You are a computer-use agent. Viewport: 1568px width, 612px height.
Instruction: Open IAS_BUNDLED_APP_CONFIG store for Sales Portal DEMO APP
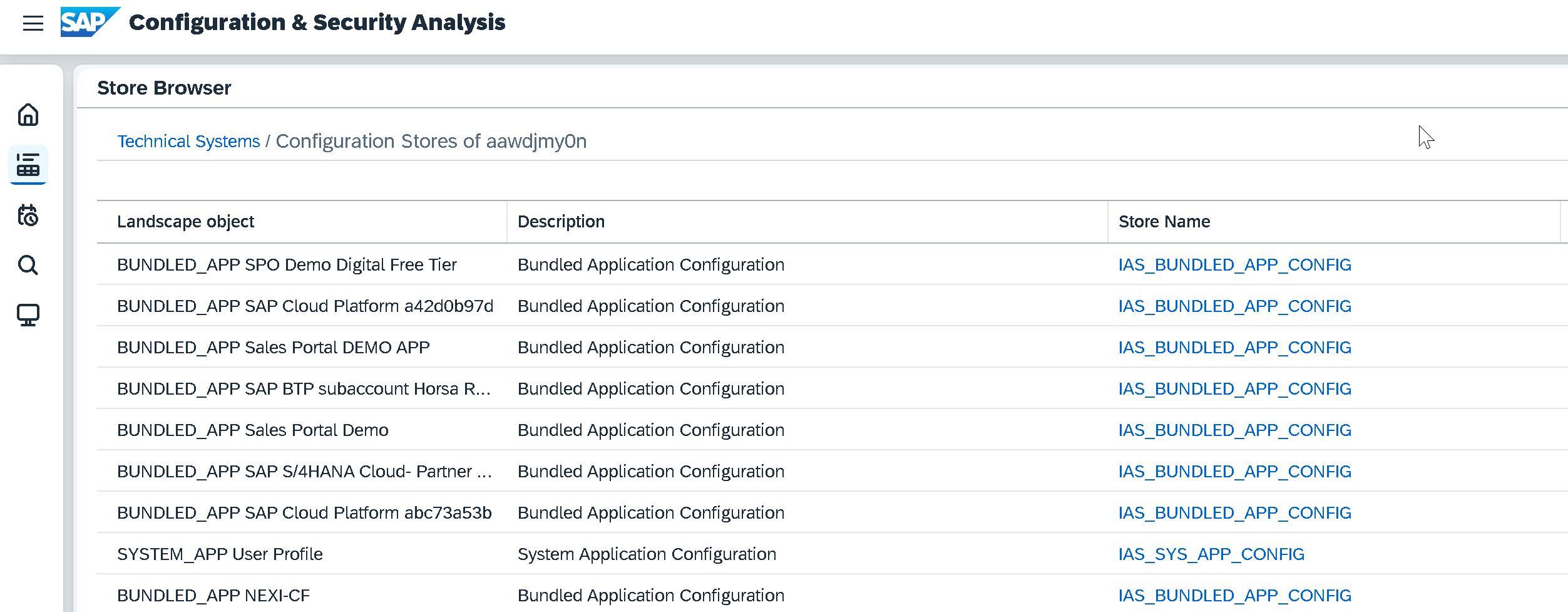click(x=1234, y=347)
